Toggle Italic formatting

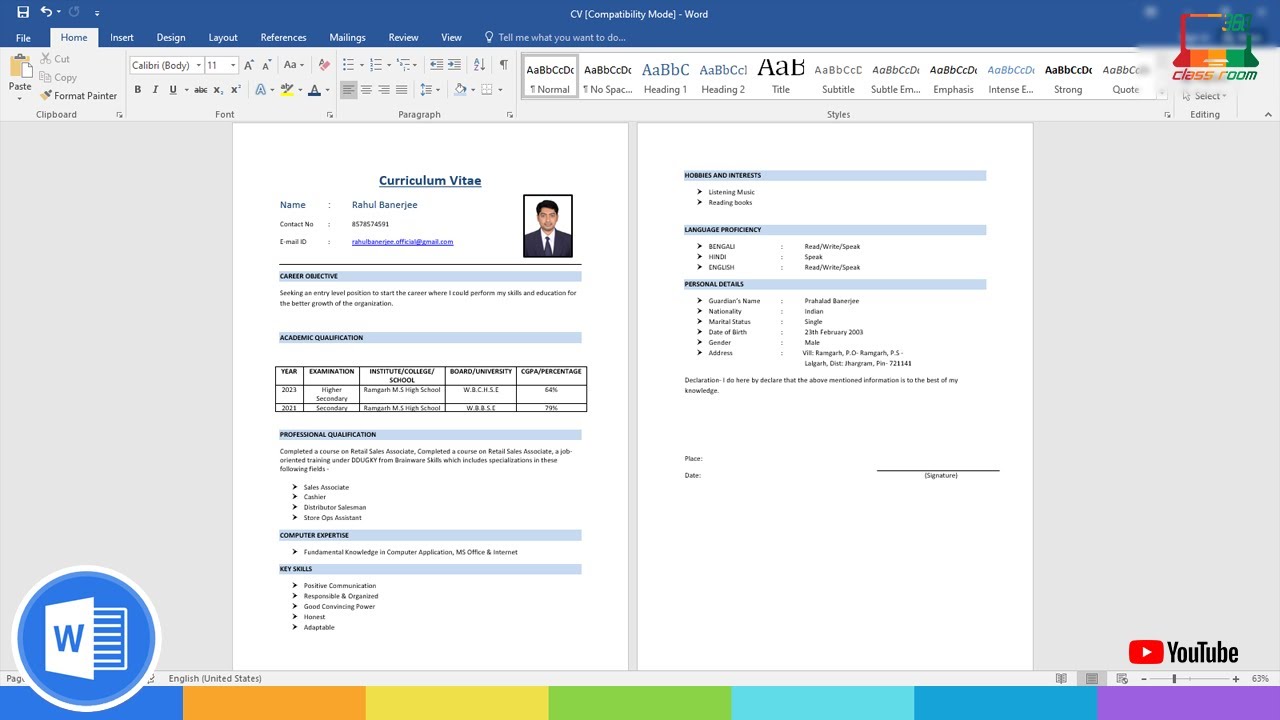(x=155, y=90)
